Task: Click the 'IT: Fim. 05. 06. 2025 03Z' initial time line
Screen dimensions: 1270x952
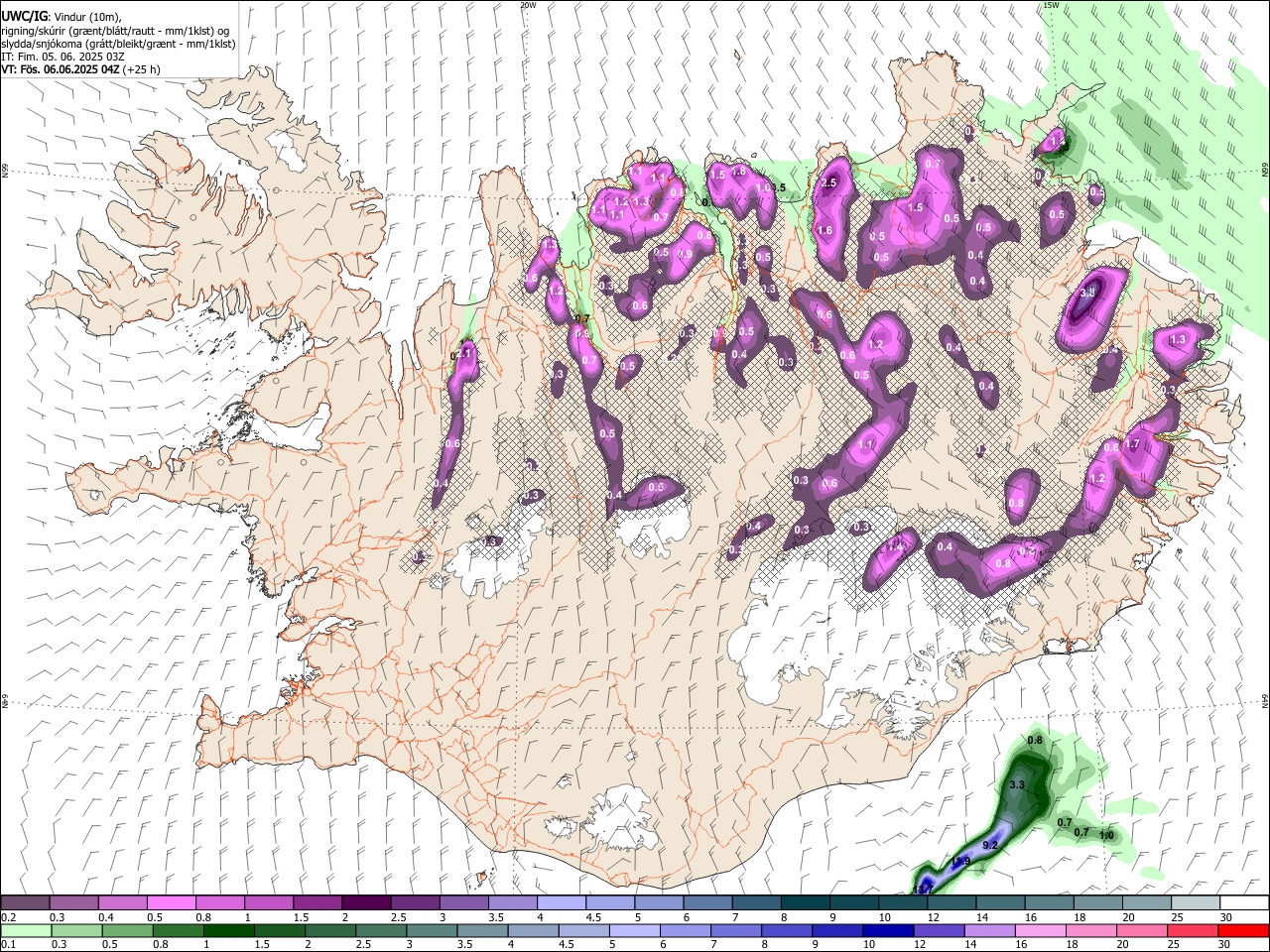Action: (x=63, y=57)
